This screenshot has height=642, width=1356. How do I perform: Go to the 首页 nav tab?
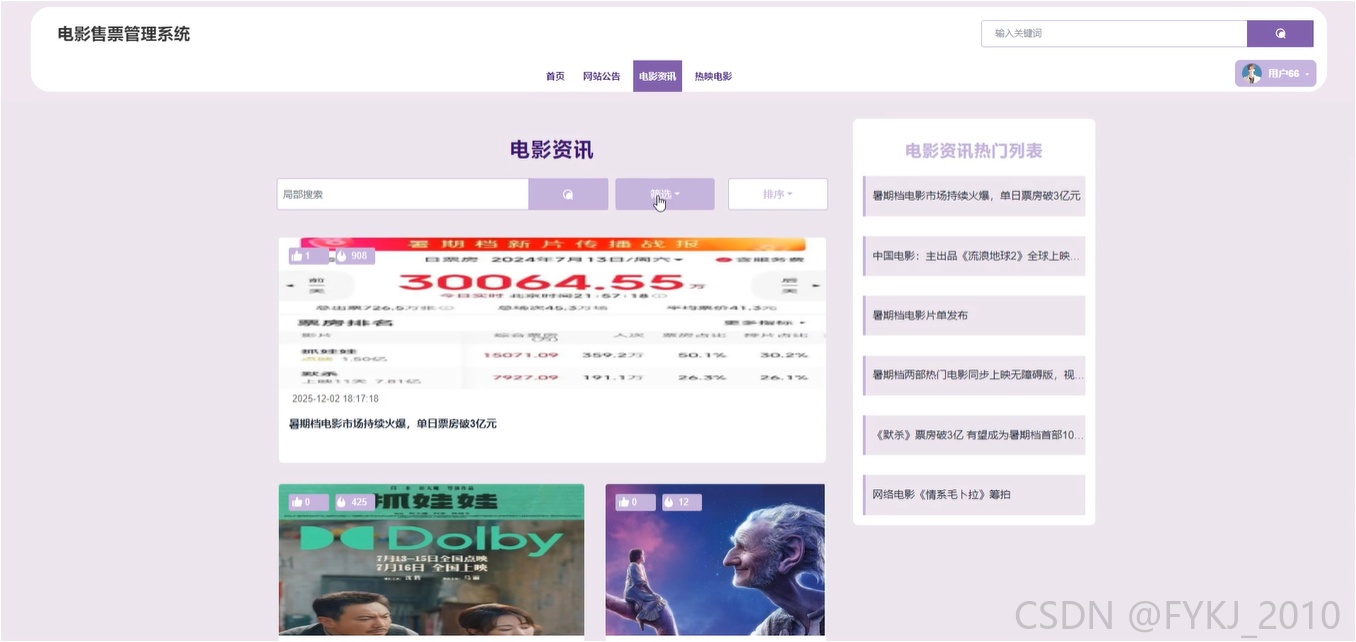tap(555, 76)
